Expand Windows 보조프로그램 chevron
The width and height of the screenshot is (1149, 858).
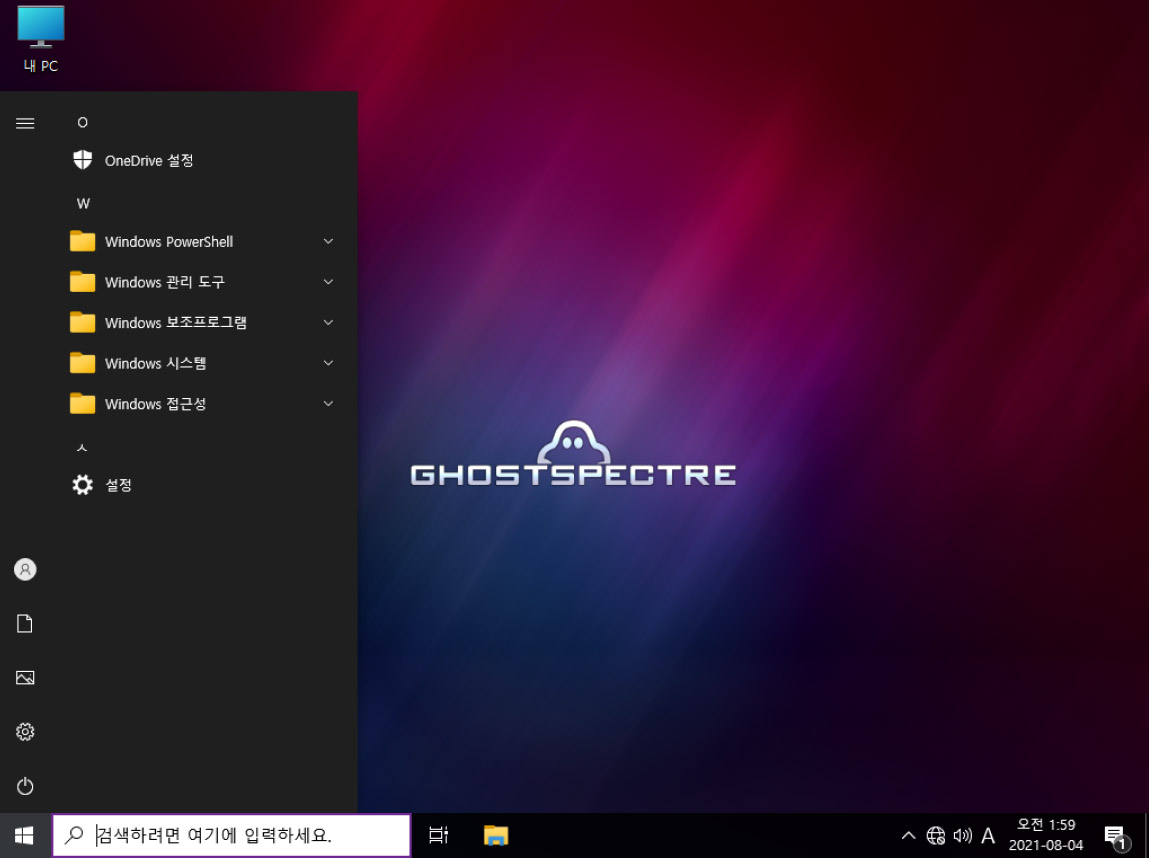pyautogui.click(x=328, y=322)
